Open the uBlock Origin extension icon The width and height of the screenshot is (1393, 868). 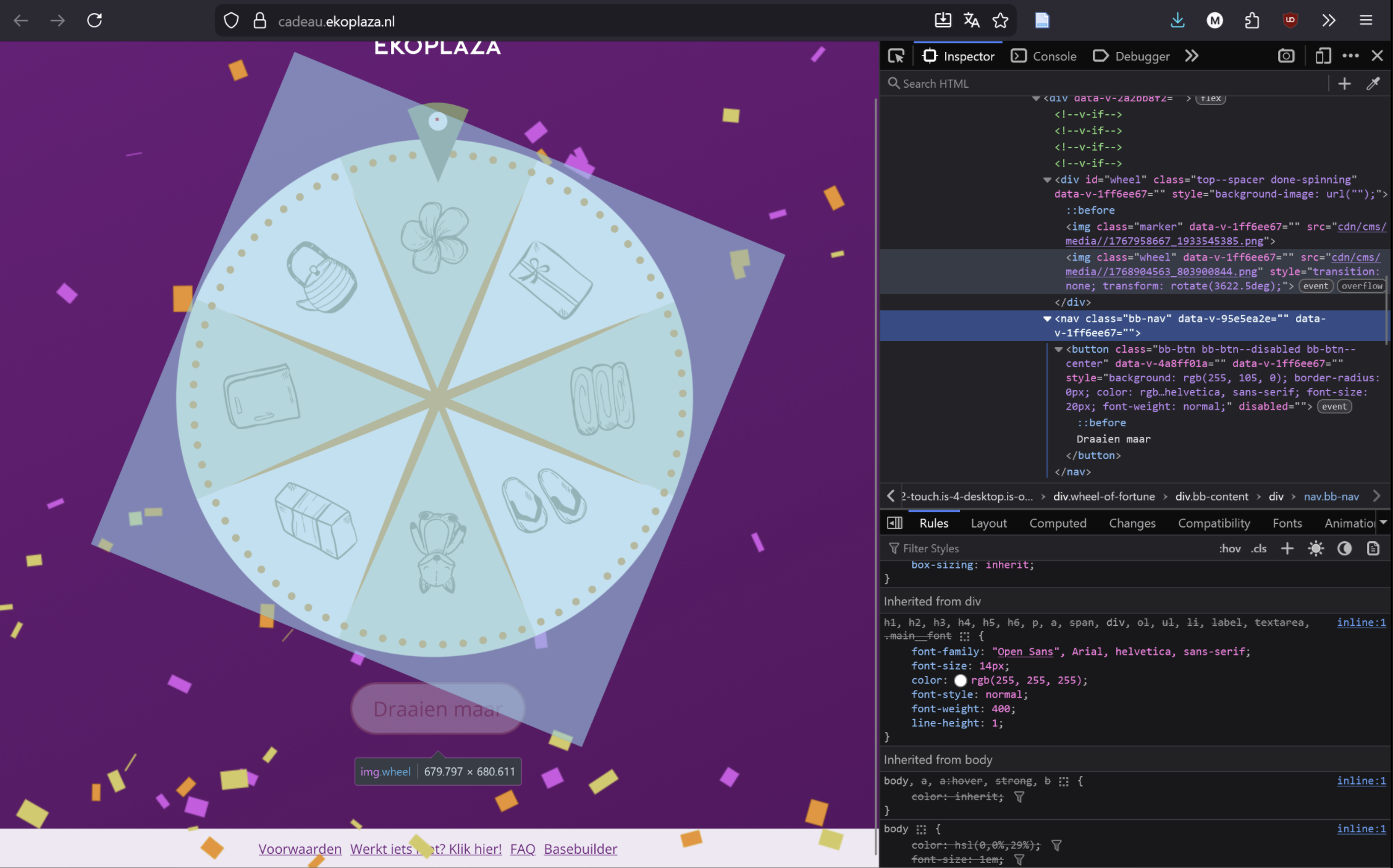(x=1290, y=20)
